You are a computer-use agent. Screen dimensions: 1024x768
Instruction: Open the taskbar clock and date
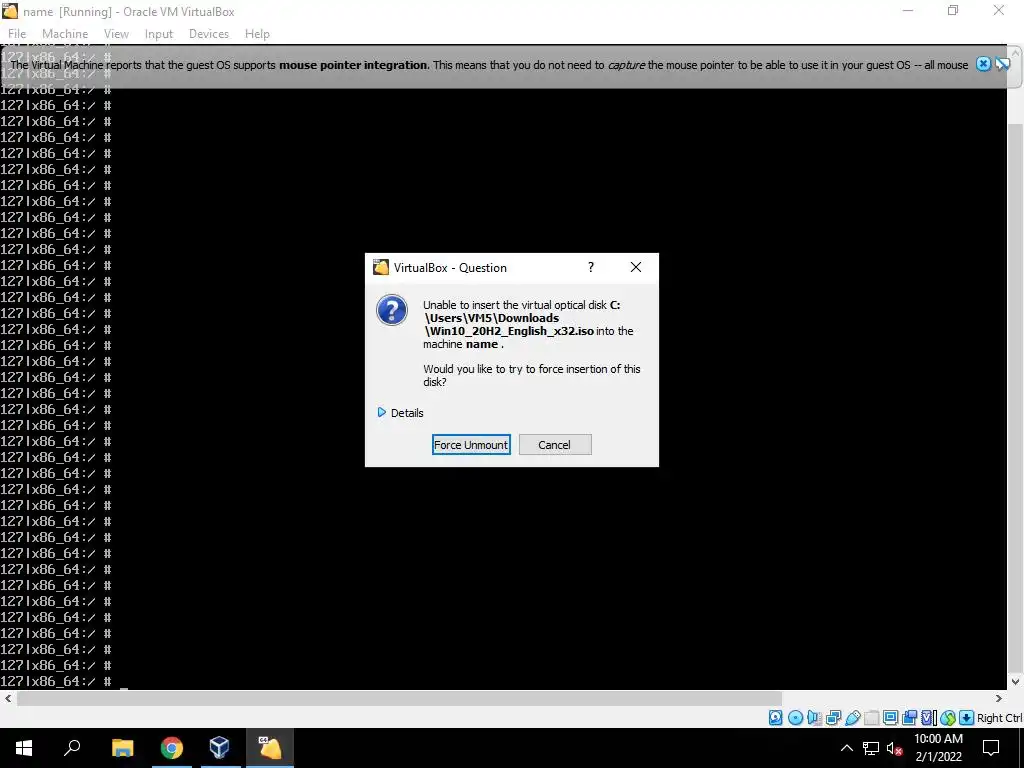938,748
